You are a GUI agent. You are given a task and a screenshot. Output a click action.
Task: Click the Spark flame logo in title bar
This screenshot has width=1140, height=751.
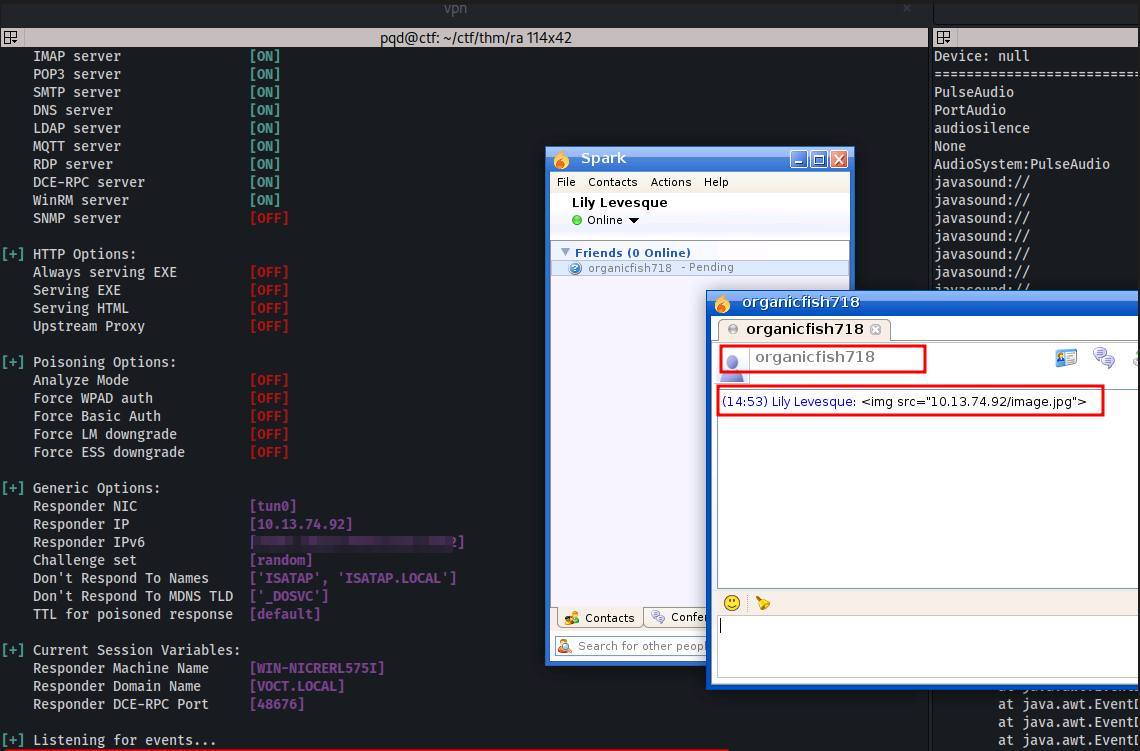562,159
